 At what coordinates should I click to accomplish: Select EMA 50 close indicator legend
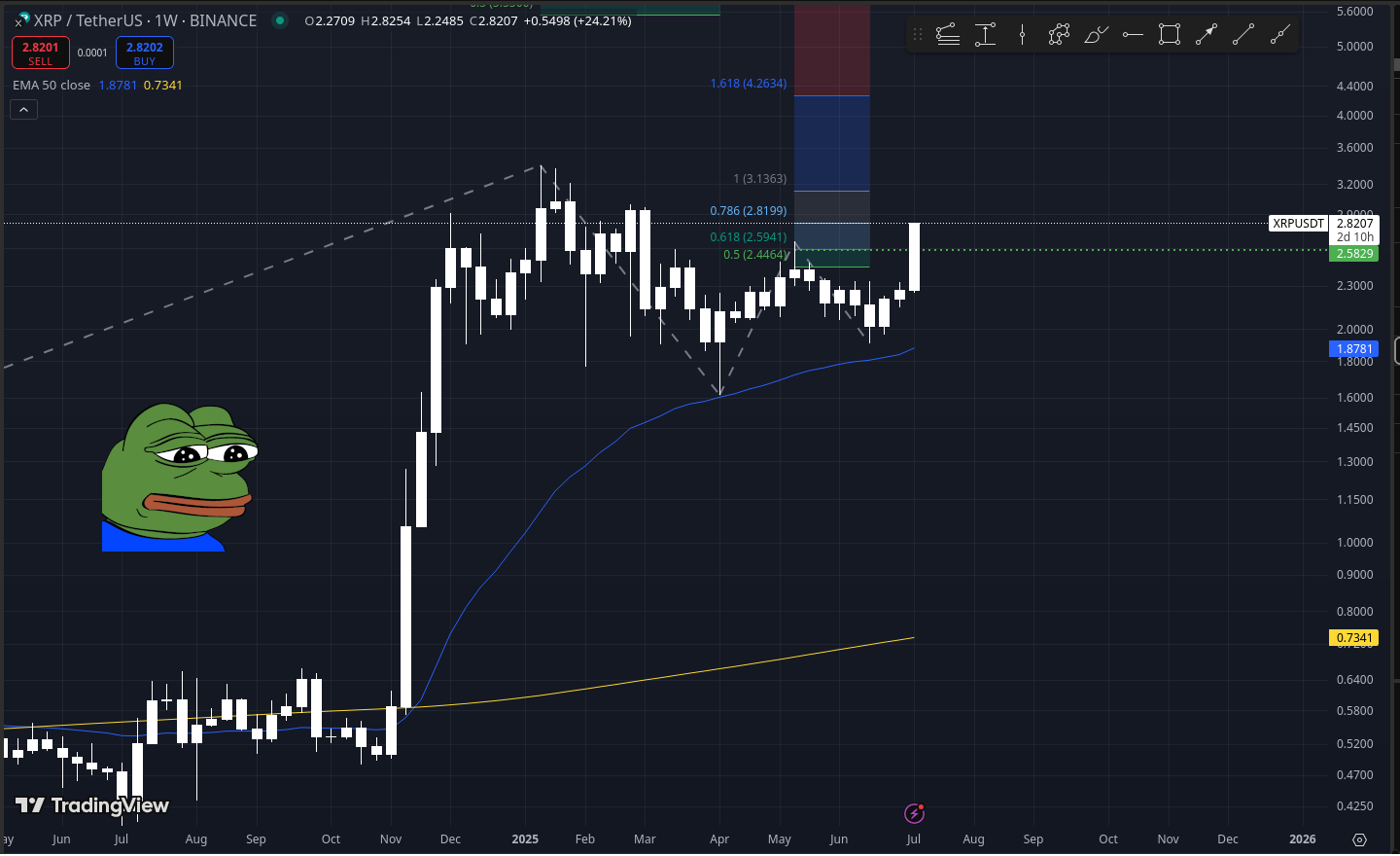[x=52, y=85]
